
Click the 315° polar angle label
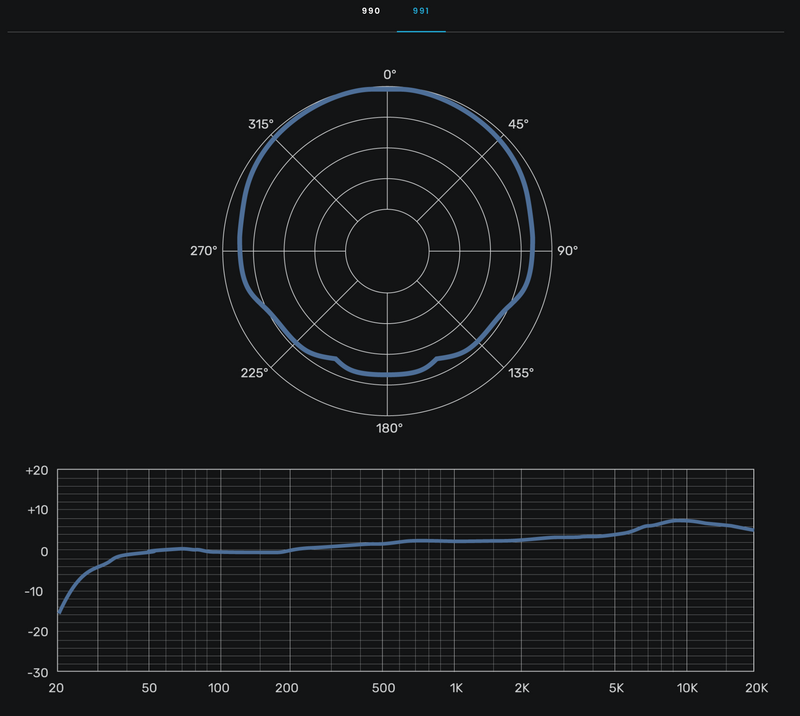tap(260, 124)
